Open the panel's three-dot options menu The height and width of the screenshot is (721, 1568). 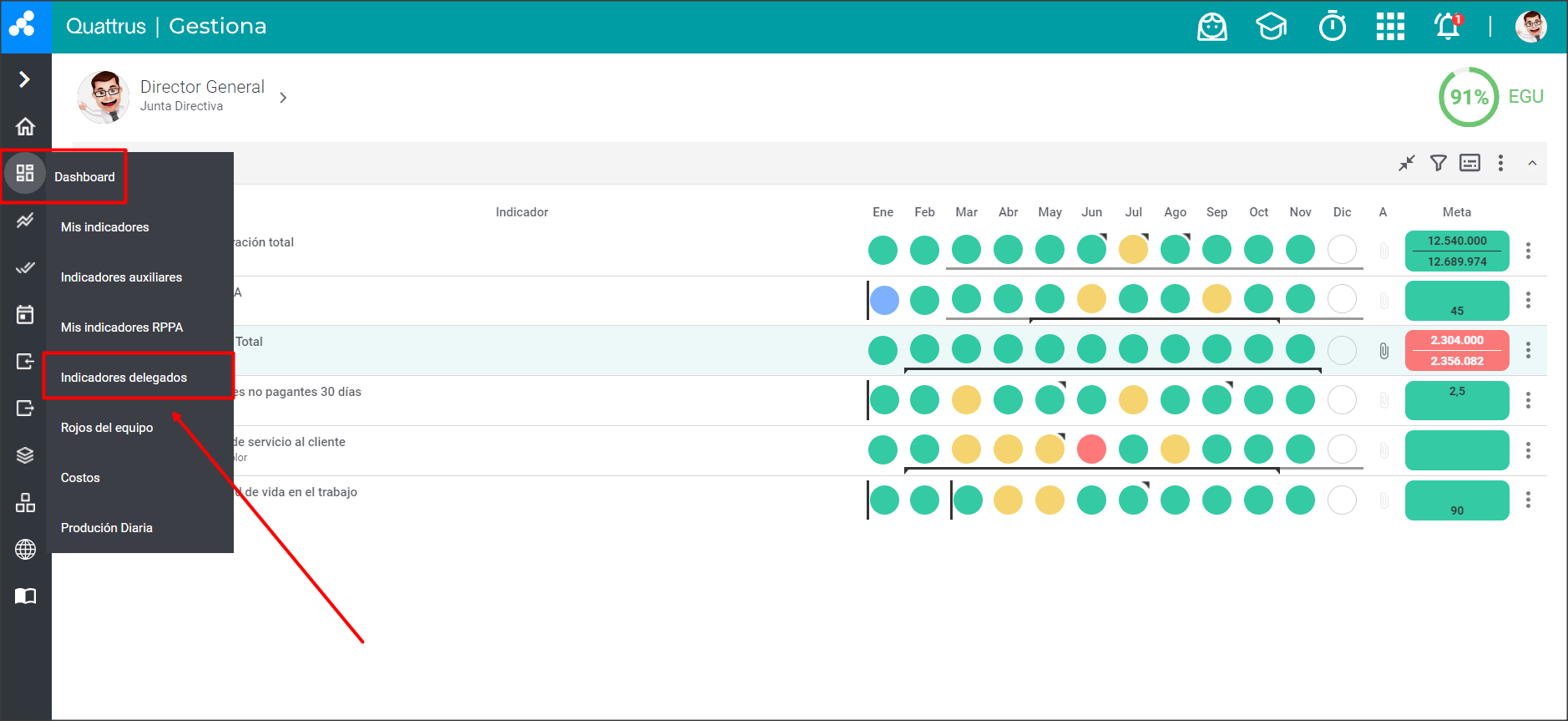pos(1500,163)
